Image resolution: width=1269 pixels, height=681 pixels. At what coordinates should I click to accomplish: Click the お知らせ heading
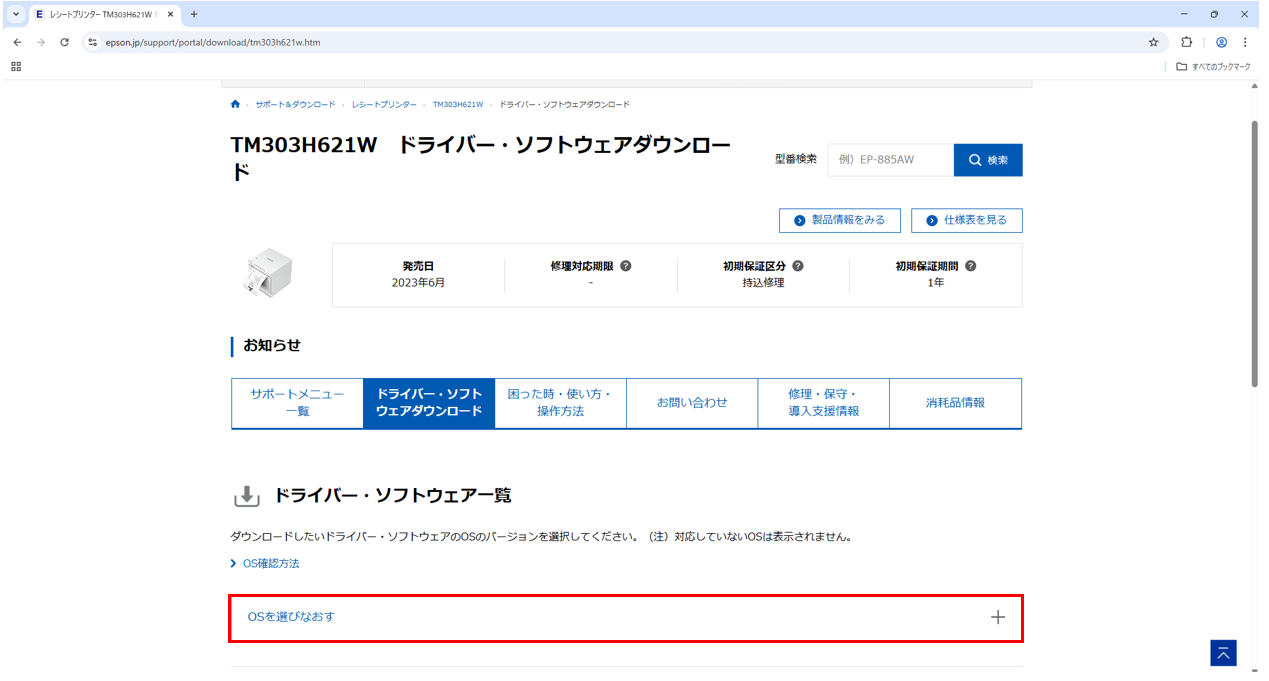click(x=272, y=345)
